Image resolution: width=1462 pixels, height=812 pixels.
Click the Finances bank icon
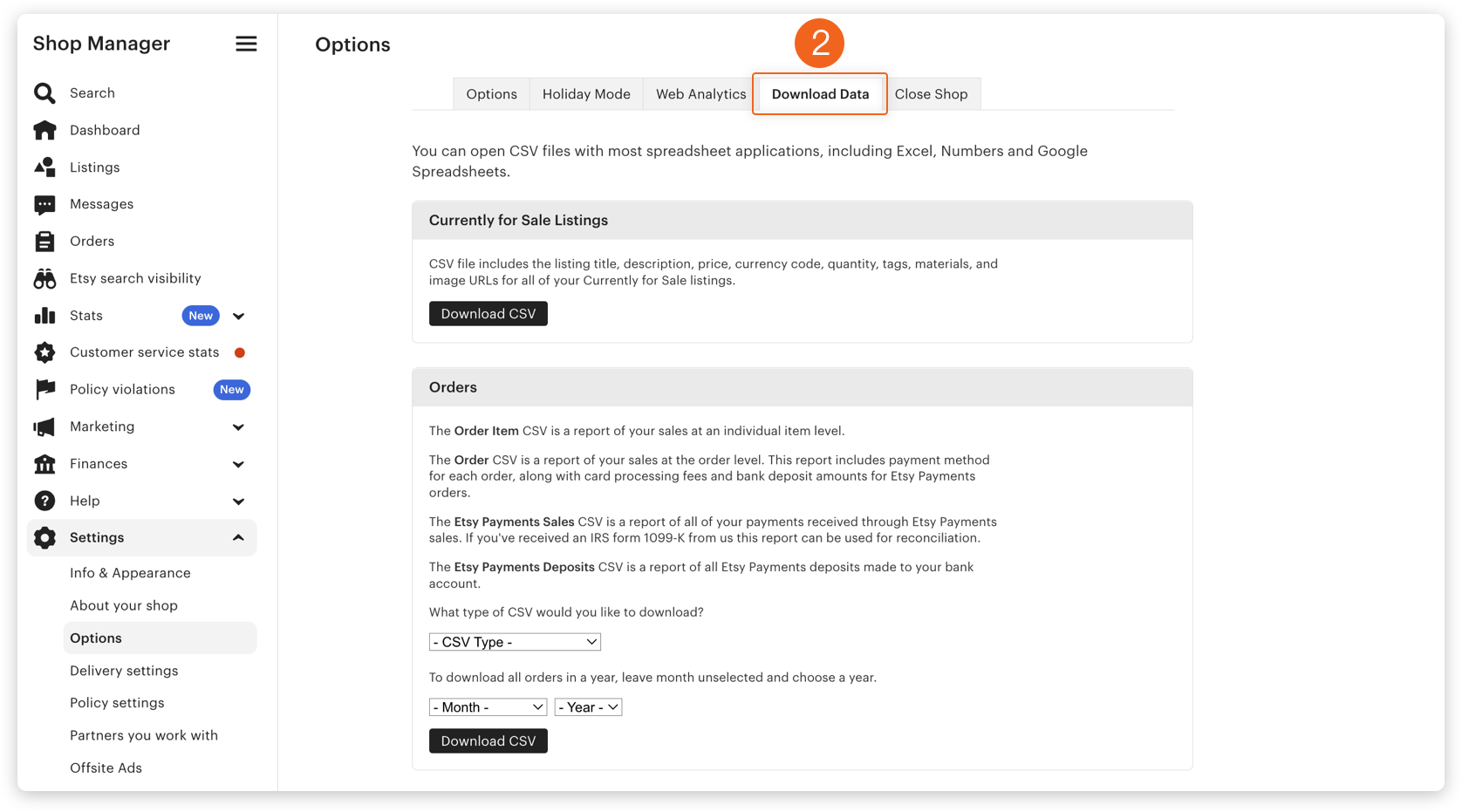click(44, 464)
